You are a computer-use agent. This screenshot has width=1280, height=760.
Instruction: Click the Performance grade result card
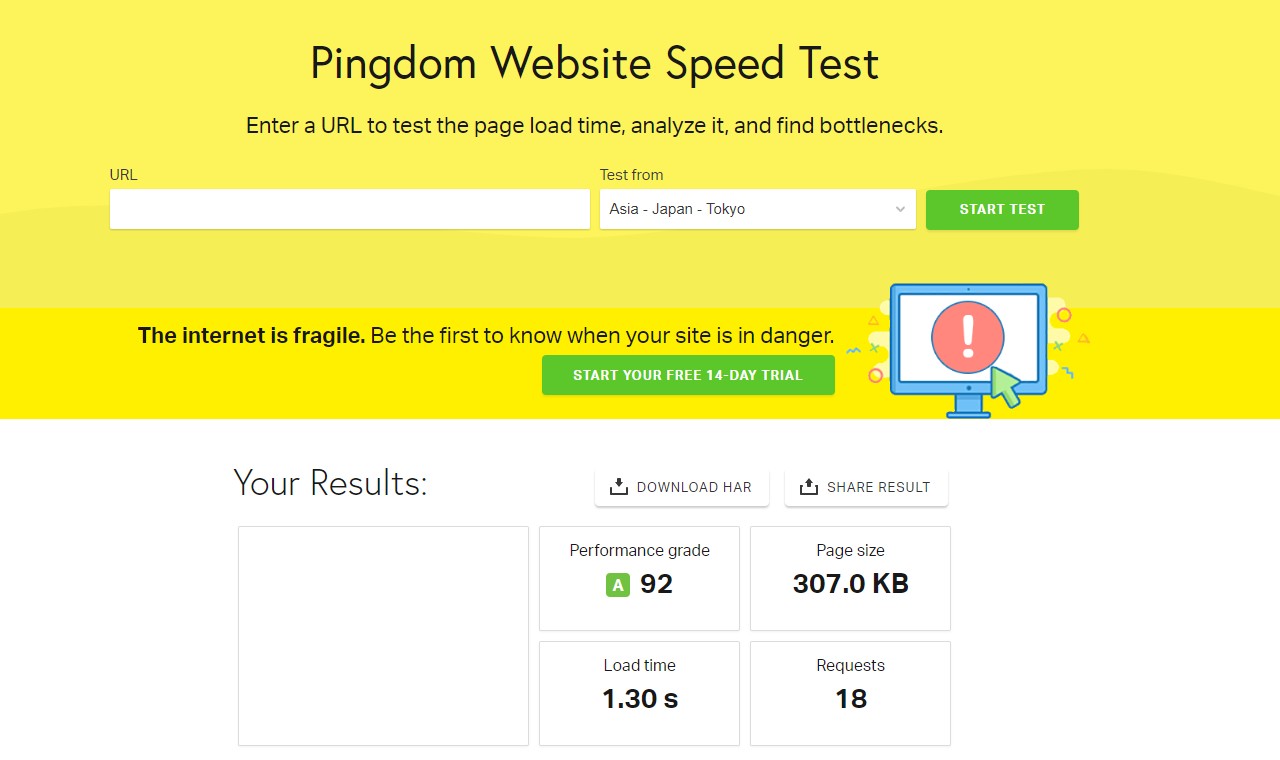[639, 578]
